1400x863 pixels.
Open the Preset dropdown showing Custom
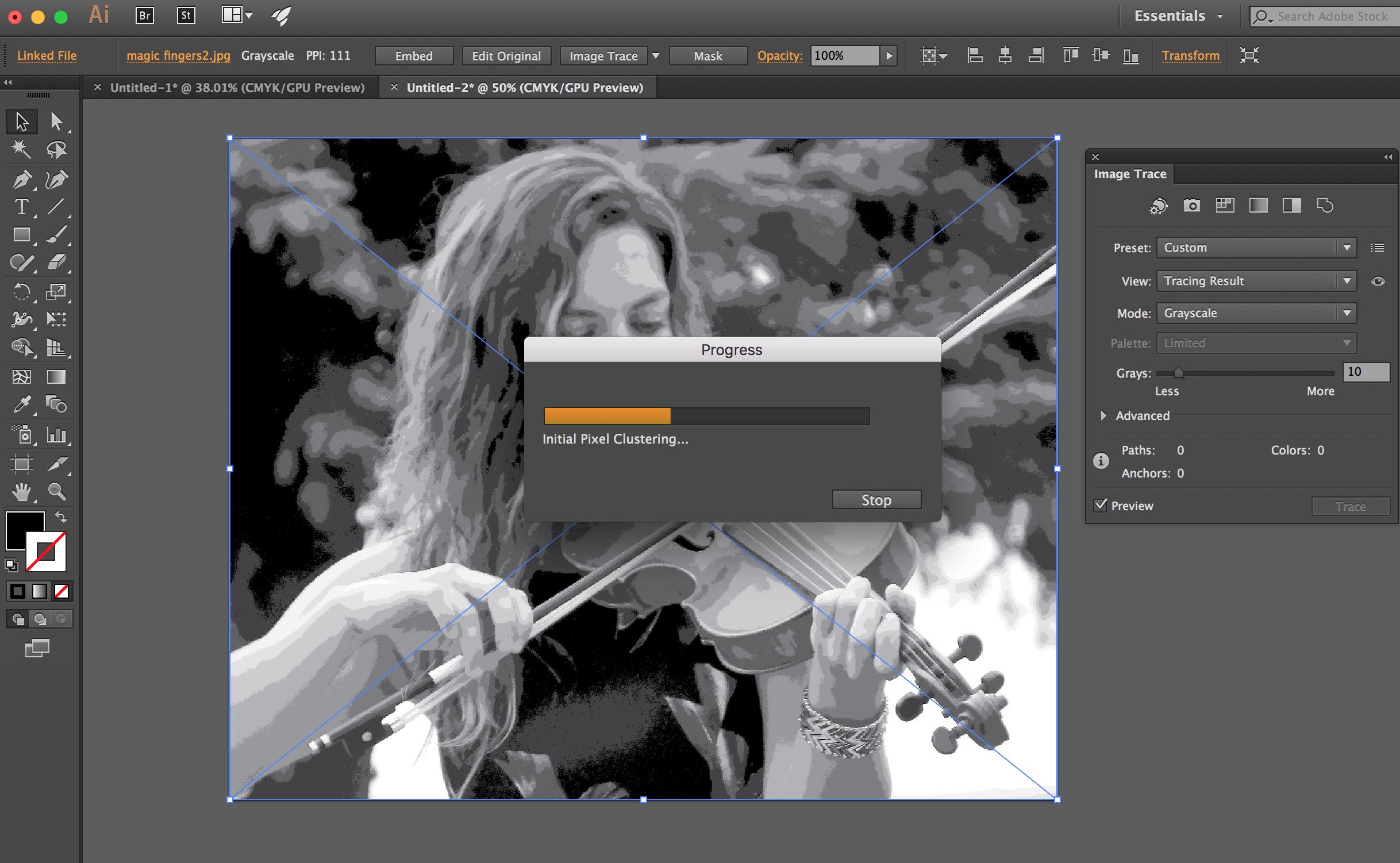pyautogui.click(x=1257, y=248)
